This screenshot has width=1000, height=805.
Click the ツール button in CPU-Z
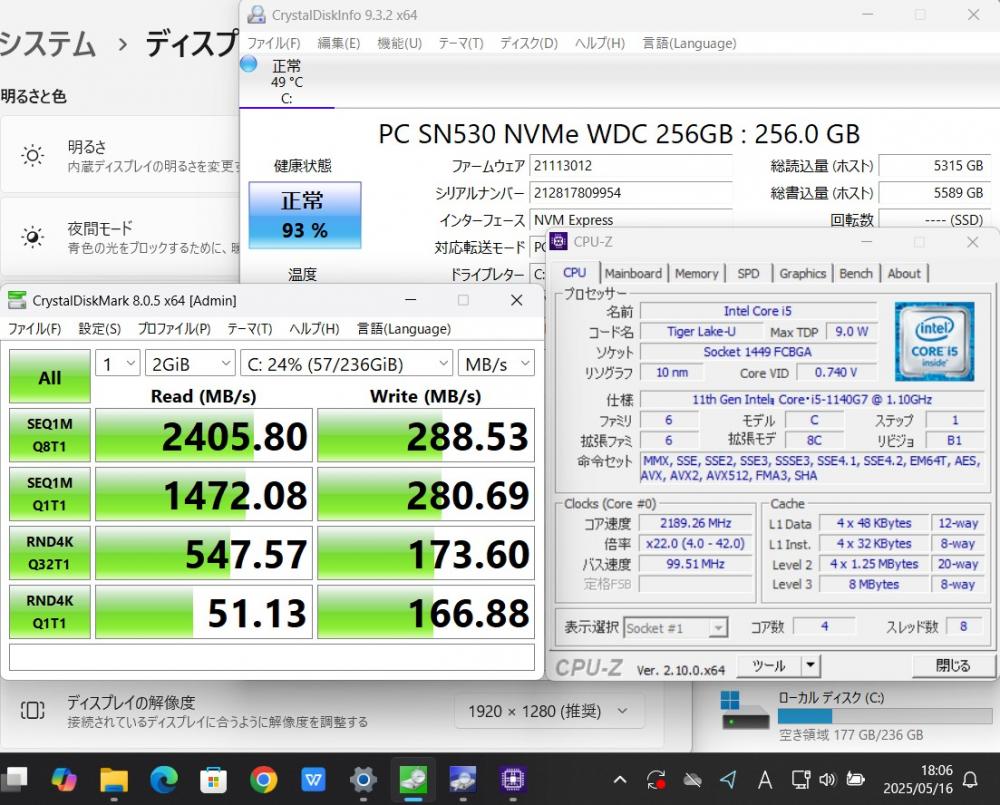768,666
